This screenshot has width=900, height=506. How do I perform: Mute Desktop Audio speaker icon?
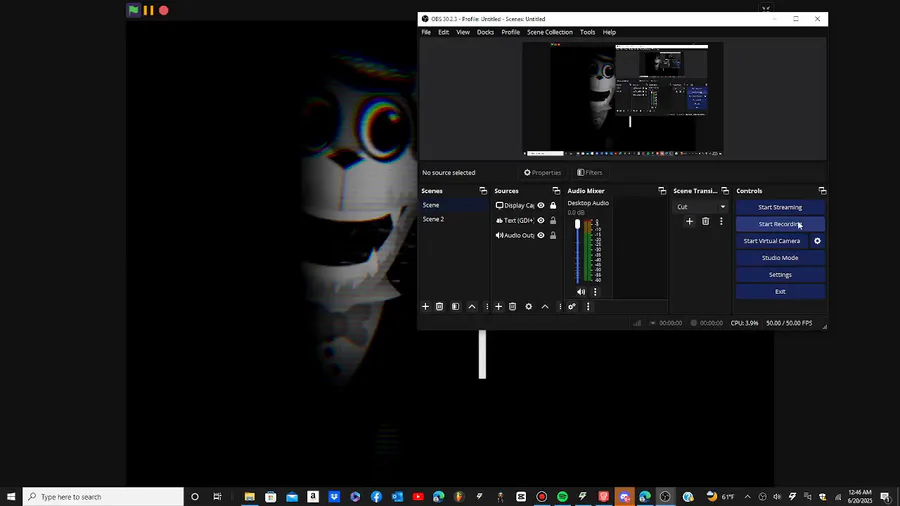[581, 291]
